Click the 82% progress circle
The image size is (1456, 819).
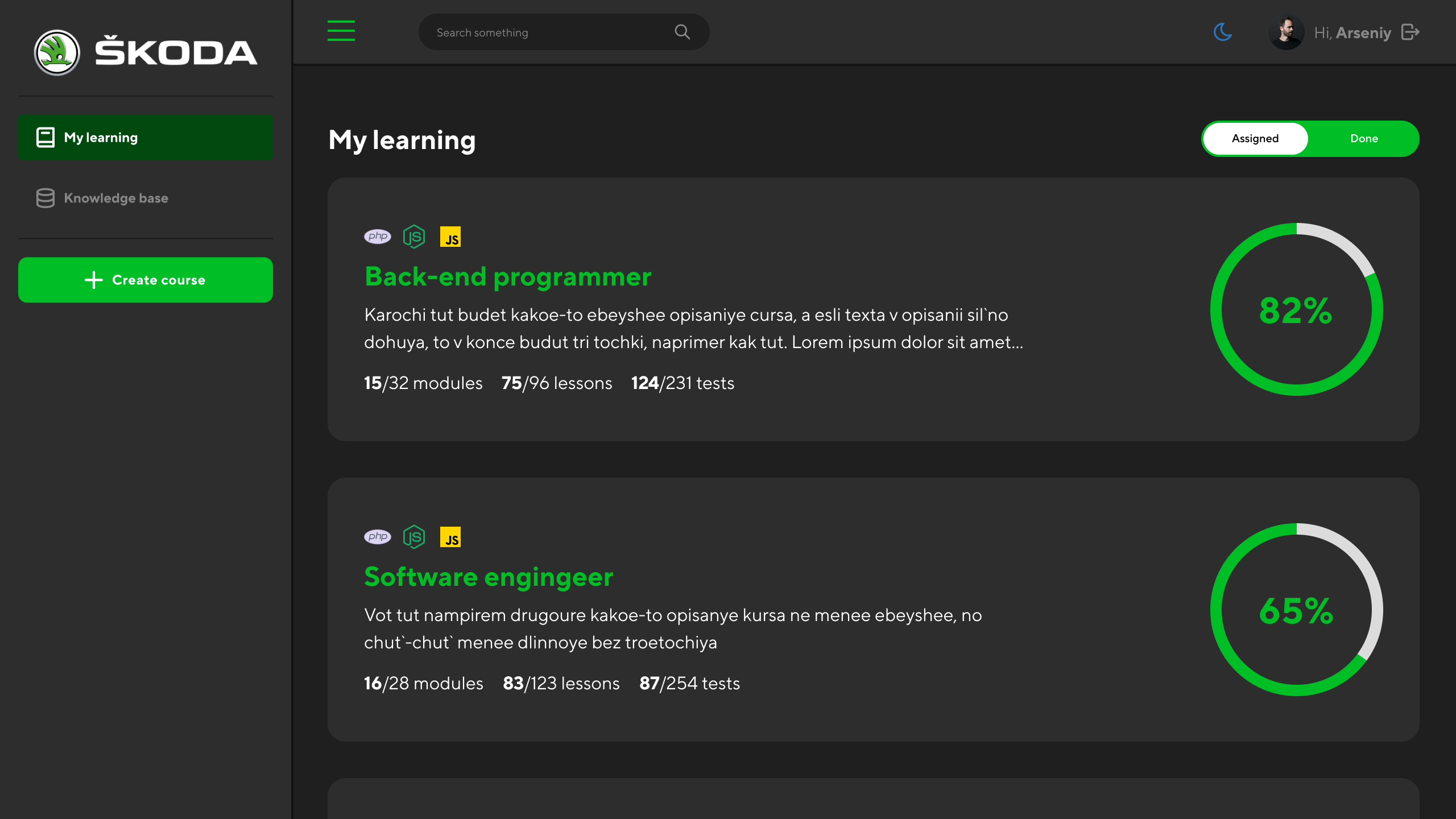pos(1296,310)
